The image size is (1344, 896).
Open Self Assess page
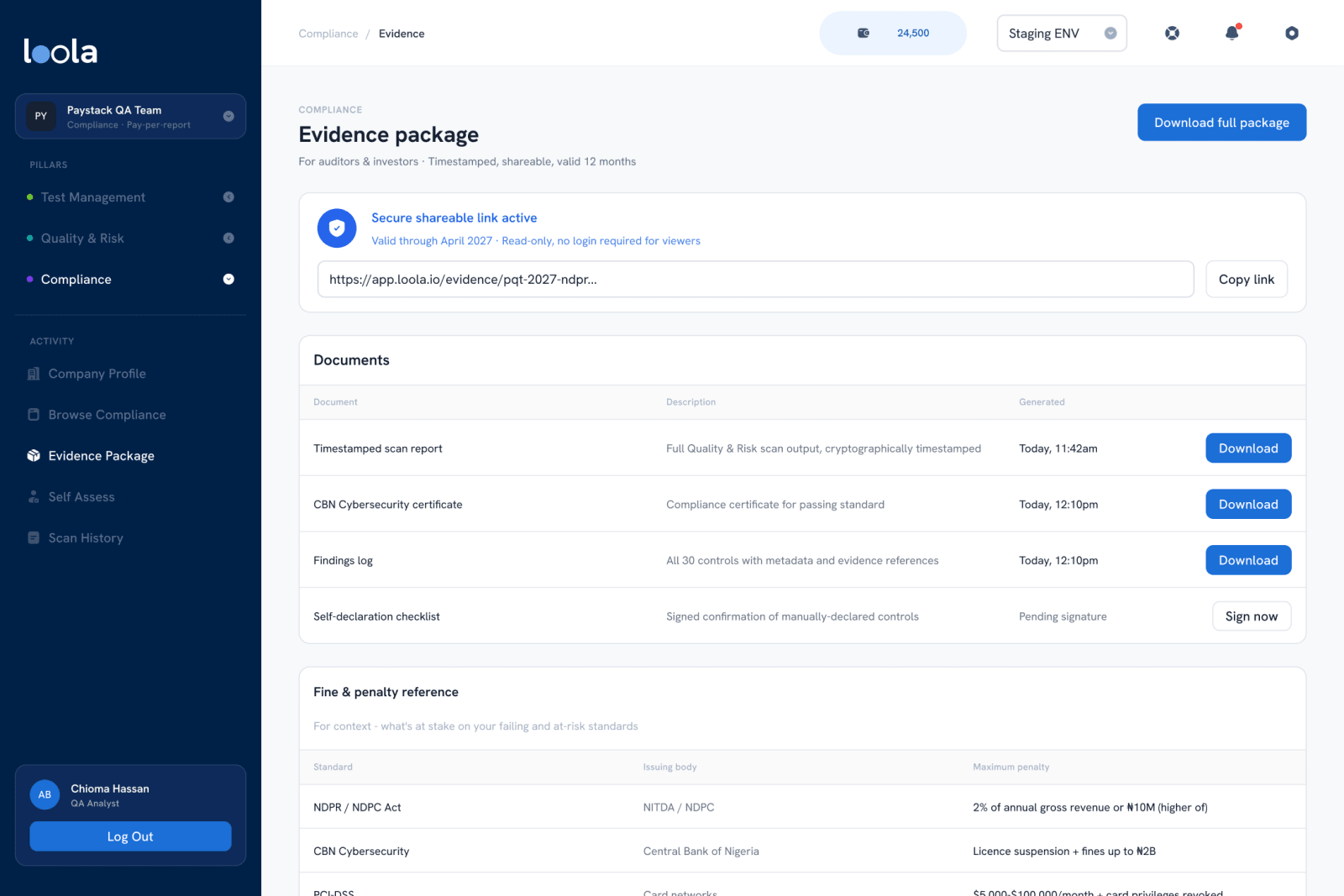pyautogui.click(x=81, y=497)
